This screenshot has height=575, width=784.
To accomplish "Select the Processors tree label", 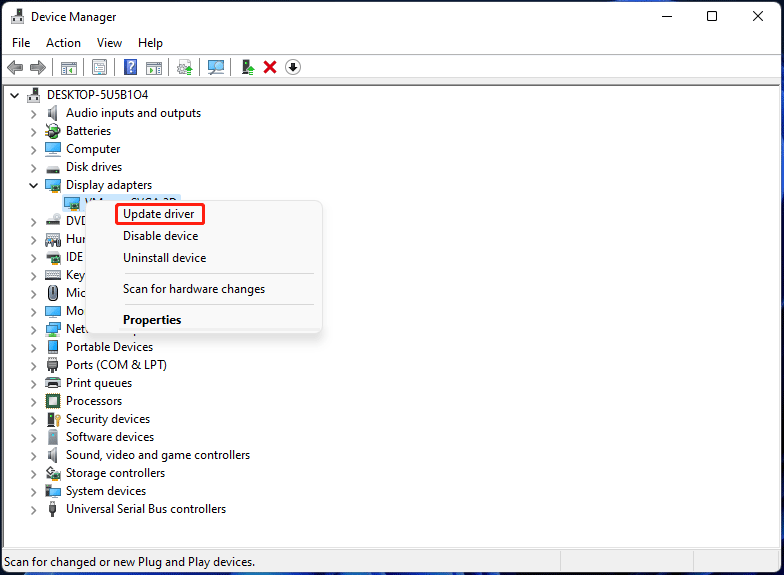I will tap(94, 401).
